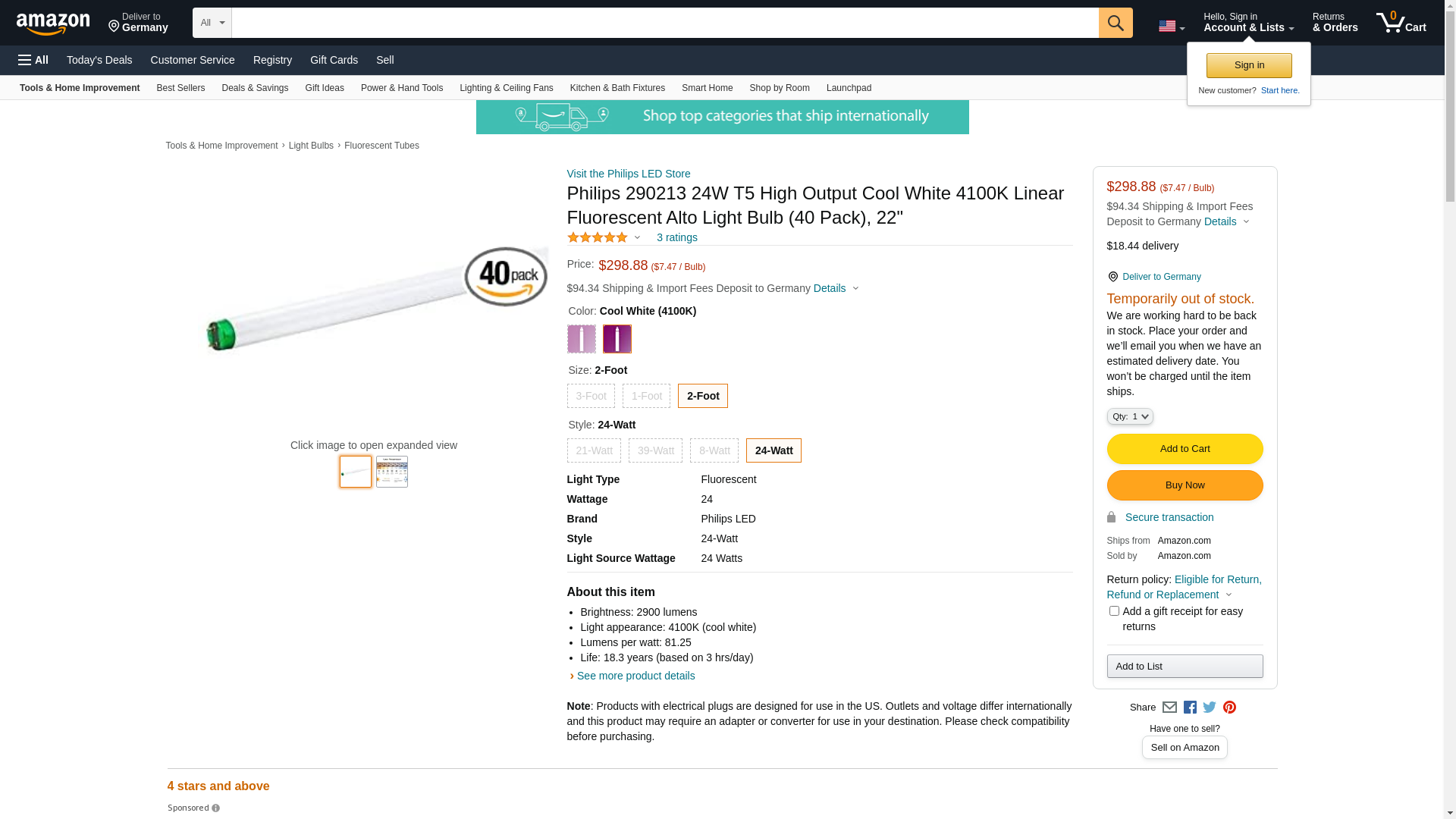Share the product via email icon

click(1169, 708)
